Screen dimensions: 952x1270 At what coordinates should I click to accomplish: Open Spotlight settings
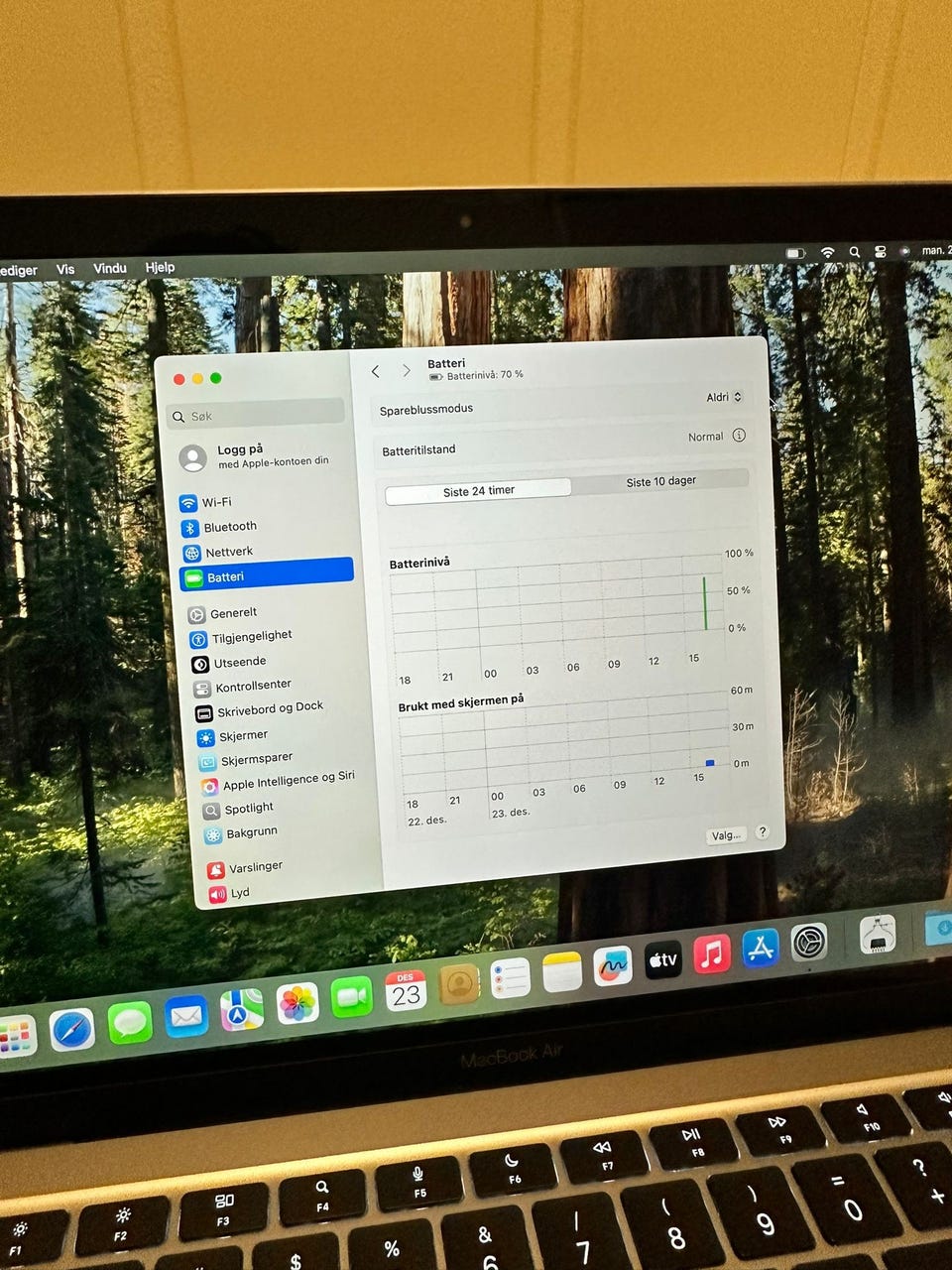(x=238, y=809)
